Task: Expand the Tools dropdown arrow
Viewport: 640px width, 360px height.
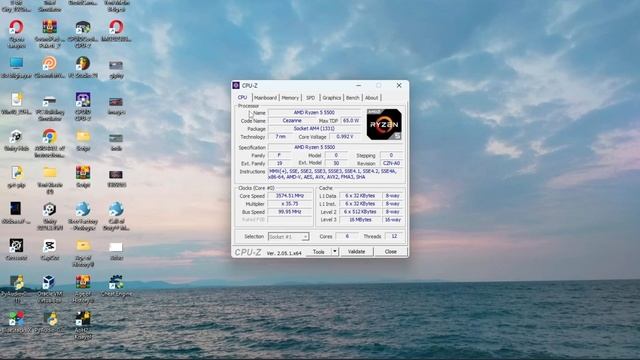Action: (x=335, y=252)
